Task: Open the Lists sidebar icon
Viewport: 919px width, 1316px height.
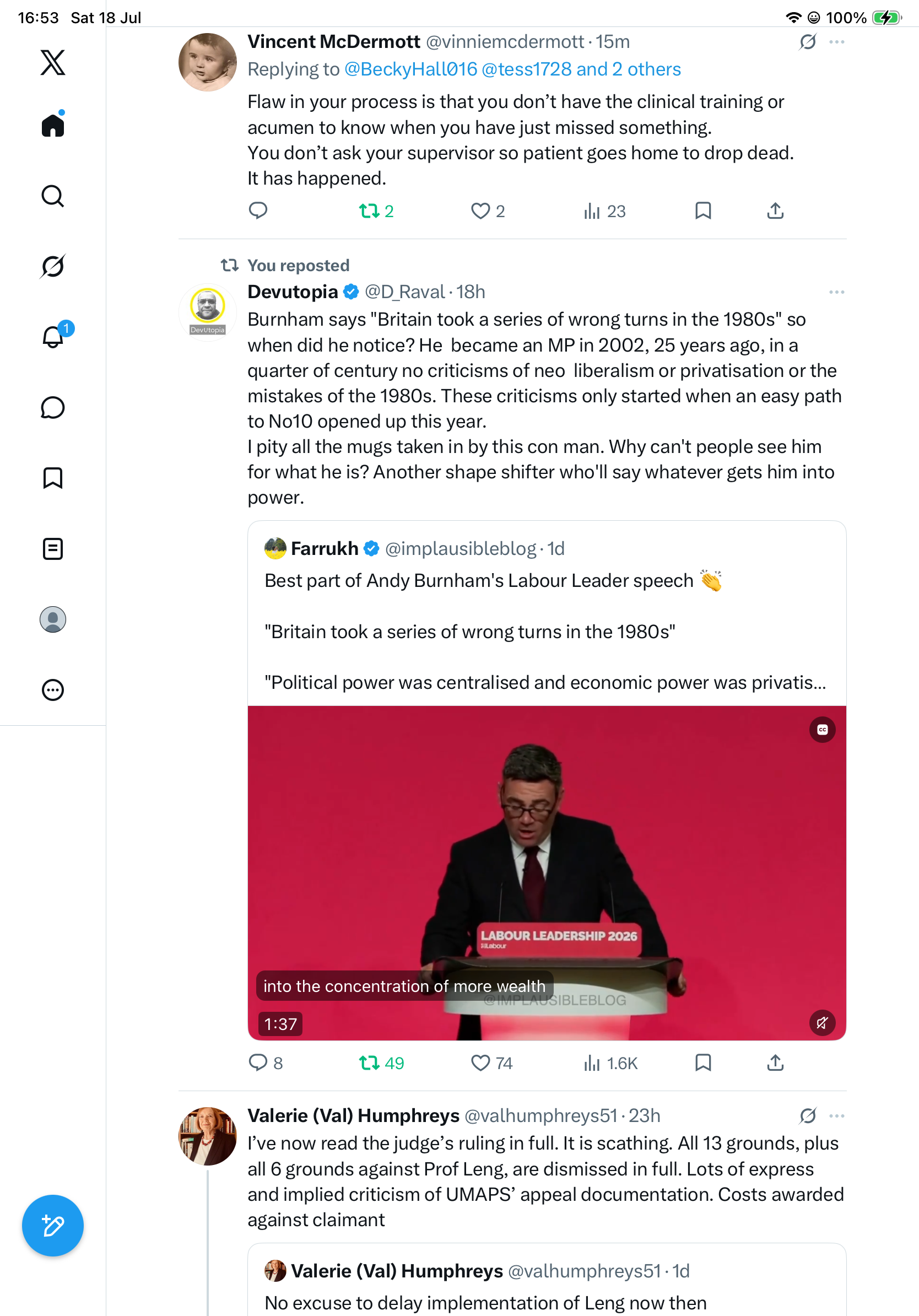Action: click(x=53, y=549)
